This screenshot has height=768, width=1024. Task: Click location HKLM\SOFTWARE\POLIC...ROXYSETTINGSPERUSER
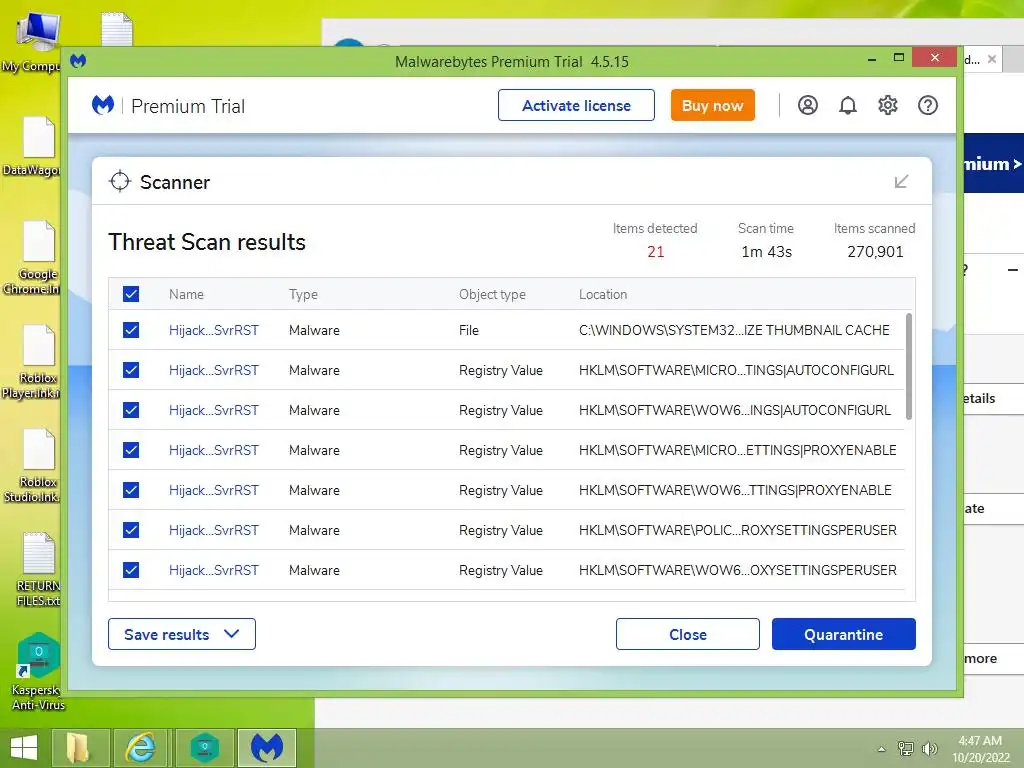[x=737, y=530]
